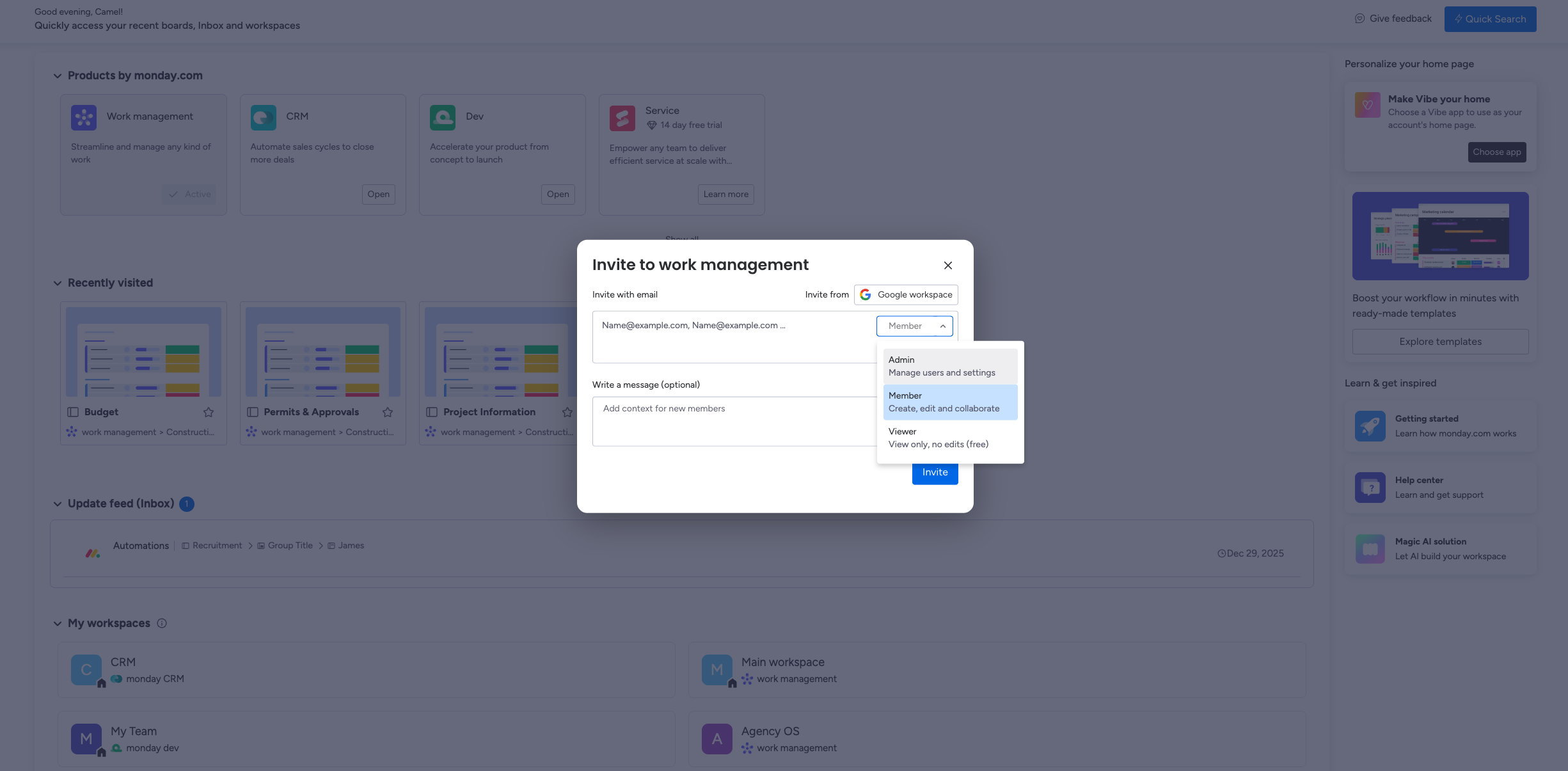Viewport: 1568px width, 771px height.
Task: Click the Getting started rocket icon
Action: point(1370,425)
